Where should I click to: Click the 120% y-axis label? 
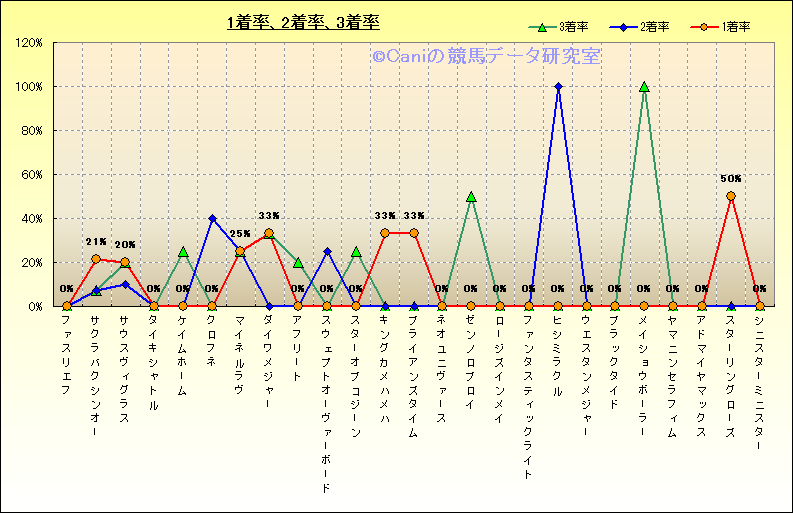click(x=28, y=43)
